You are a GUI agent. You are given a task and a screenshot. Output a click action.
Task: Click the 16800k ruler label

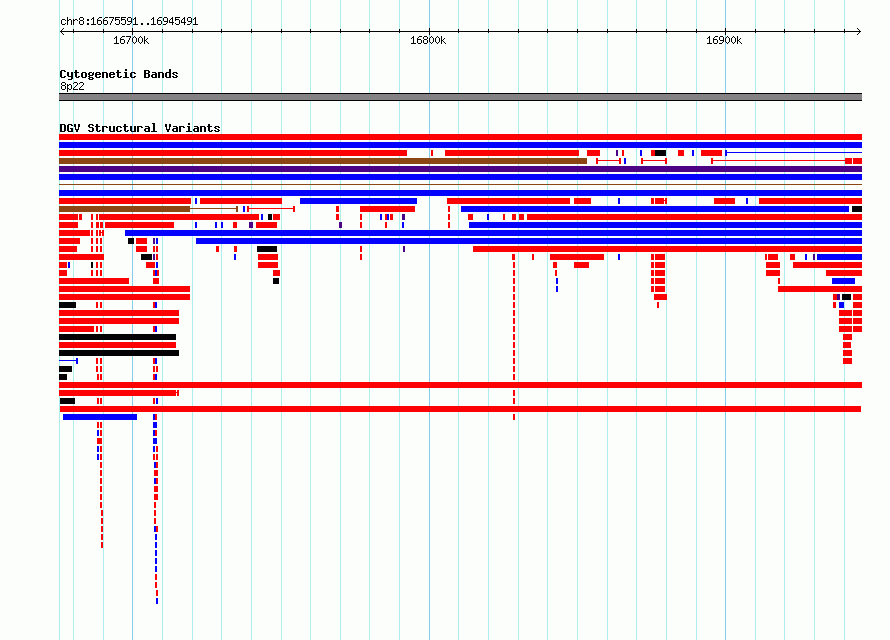428,40
